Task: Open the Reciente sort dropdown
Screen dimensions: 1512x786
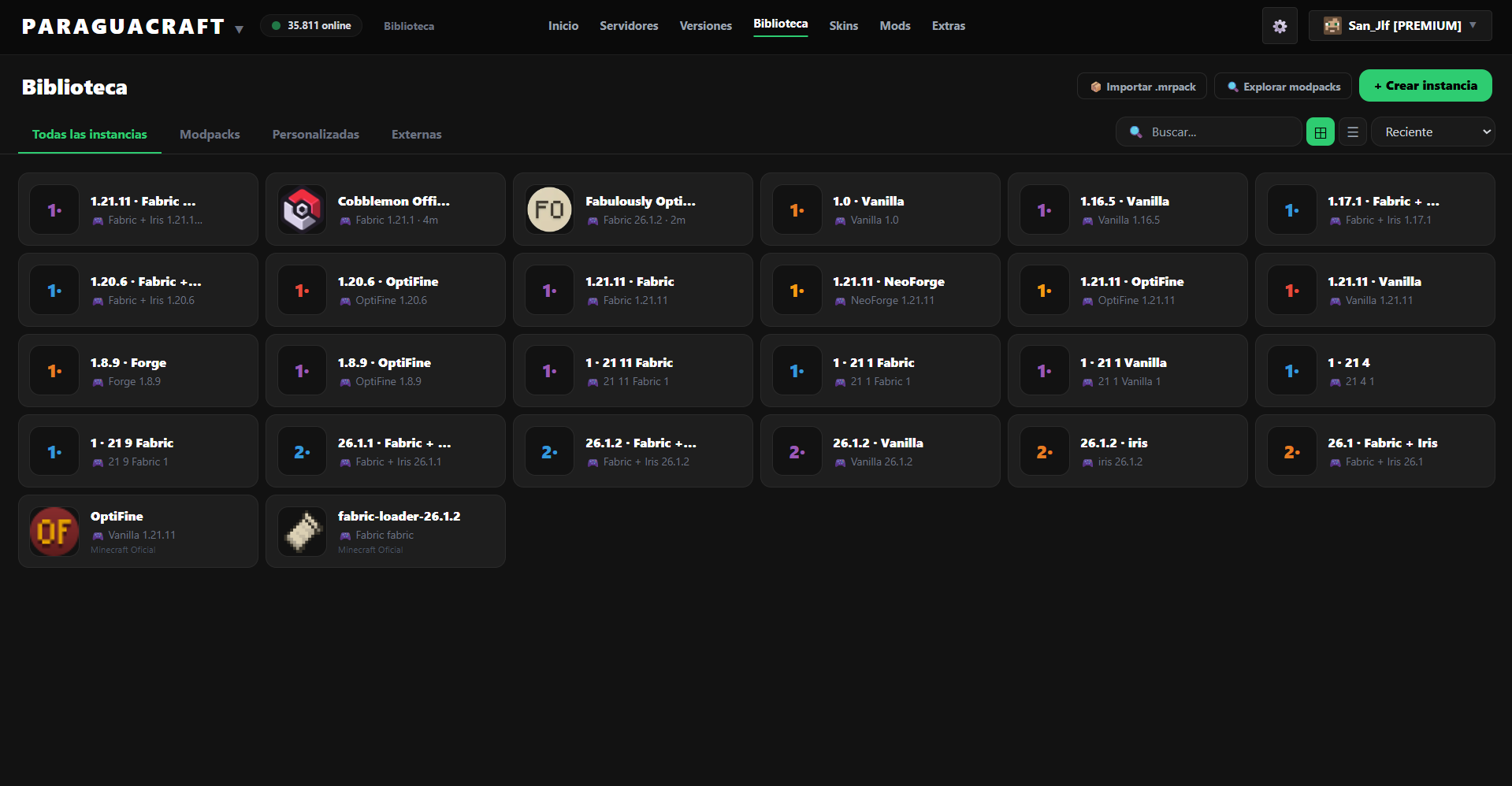Action: click(1433, 132)
